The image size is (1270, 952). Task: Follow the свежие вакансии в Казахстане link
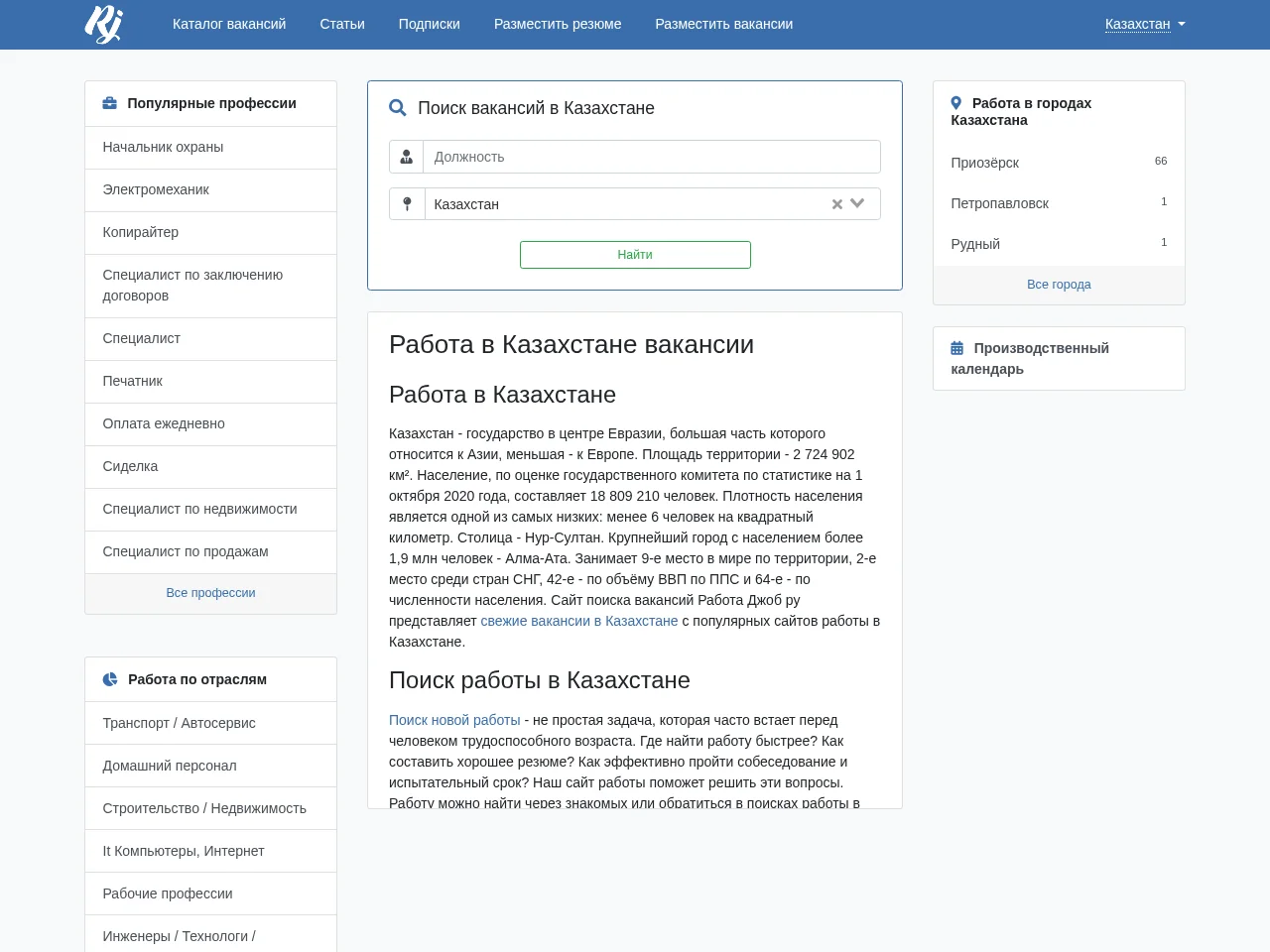(x=579, y=621)
